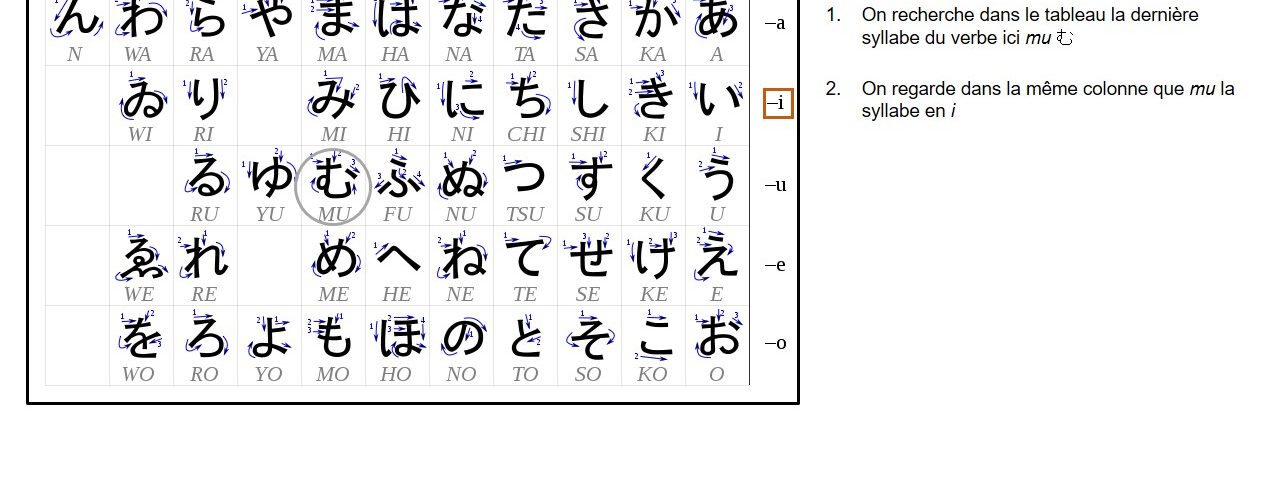The image size is (1280, 500).
Task: Click the boxed –i row label
Action: click(778, 102)
